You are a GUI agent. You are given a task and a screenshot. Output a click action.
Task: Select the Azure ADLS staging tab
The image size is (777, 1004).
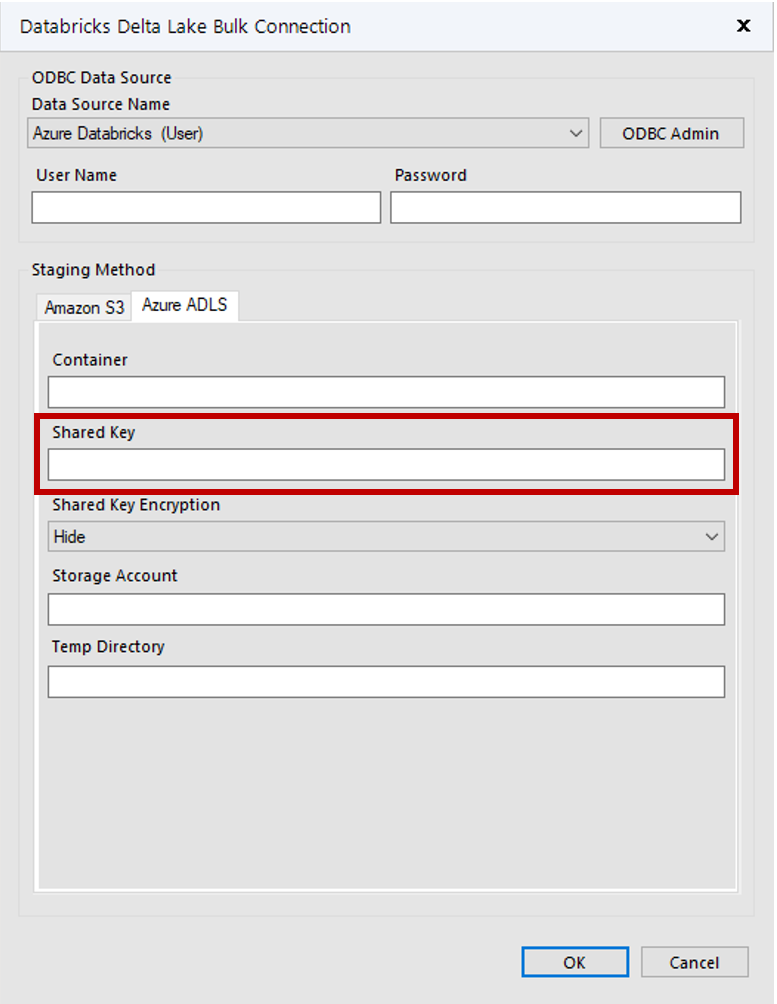185,305
